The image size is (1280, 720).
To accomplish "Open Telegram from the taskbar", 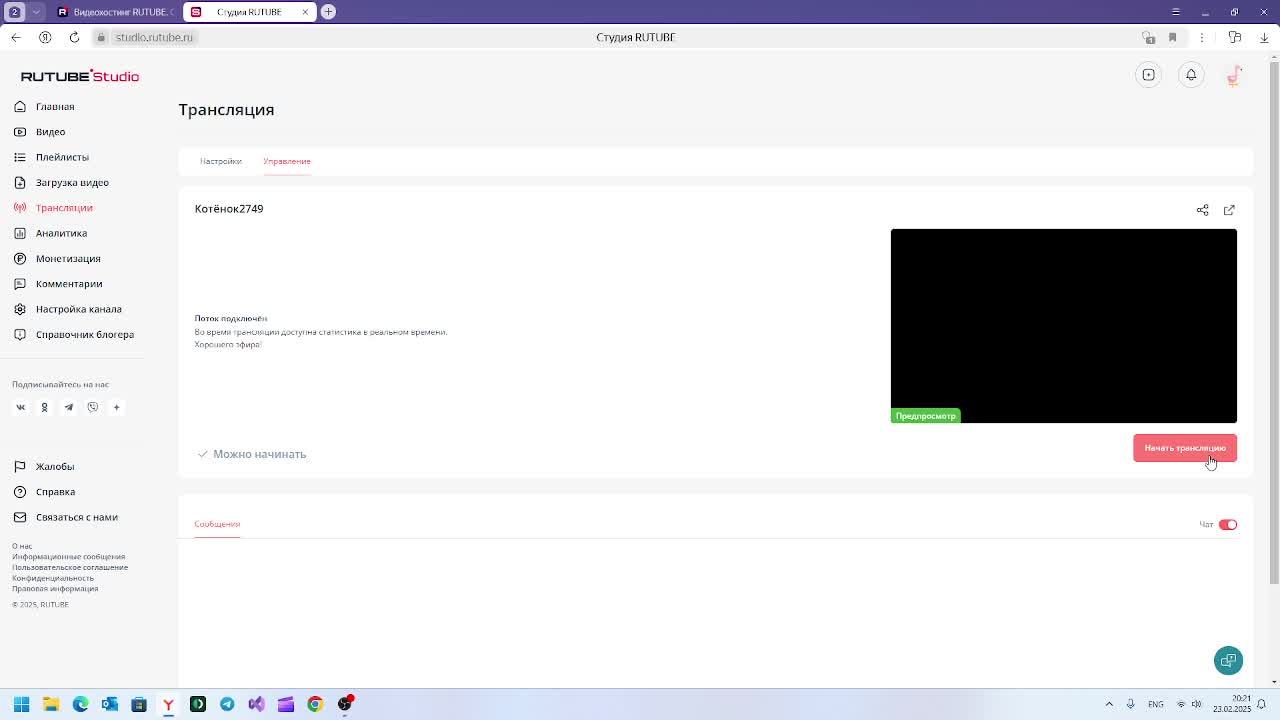I will [227, 704].
